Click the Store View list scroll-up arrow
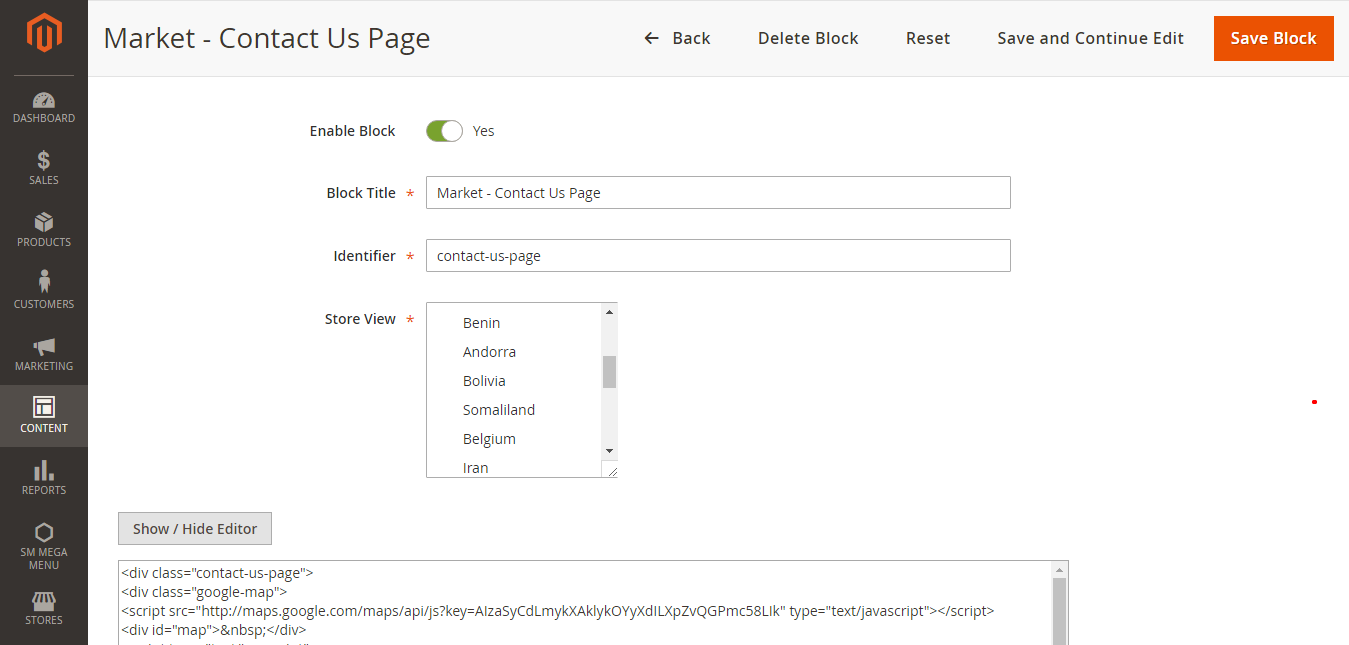 coord(609,311)
